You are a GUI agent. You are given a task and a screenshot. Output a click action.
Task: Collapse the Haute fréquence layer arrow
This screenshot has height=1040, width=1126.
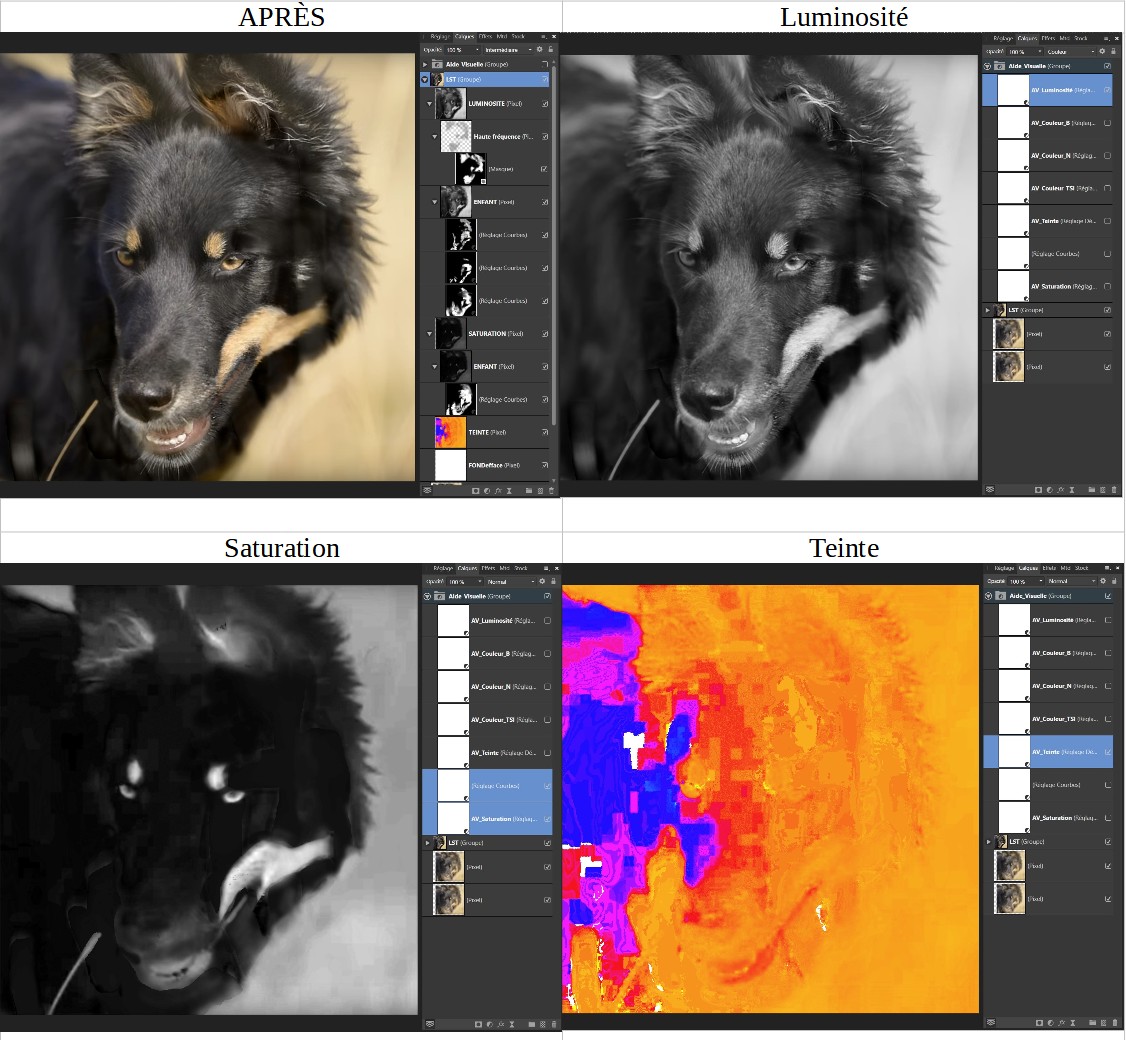(434, 136)
